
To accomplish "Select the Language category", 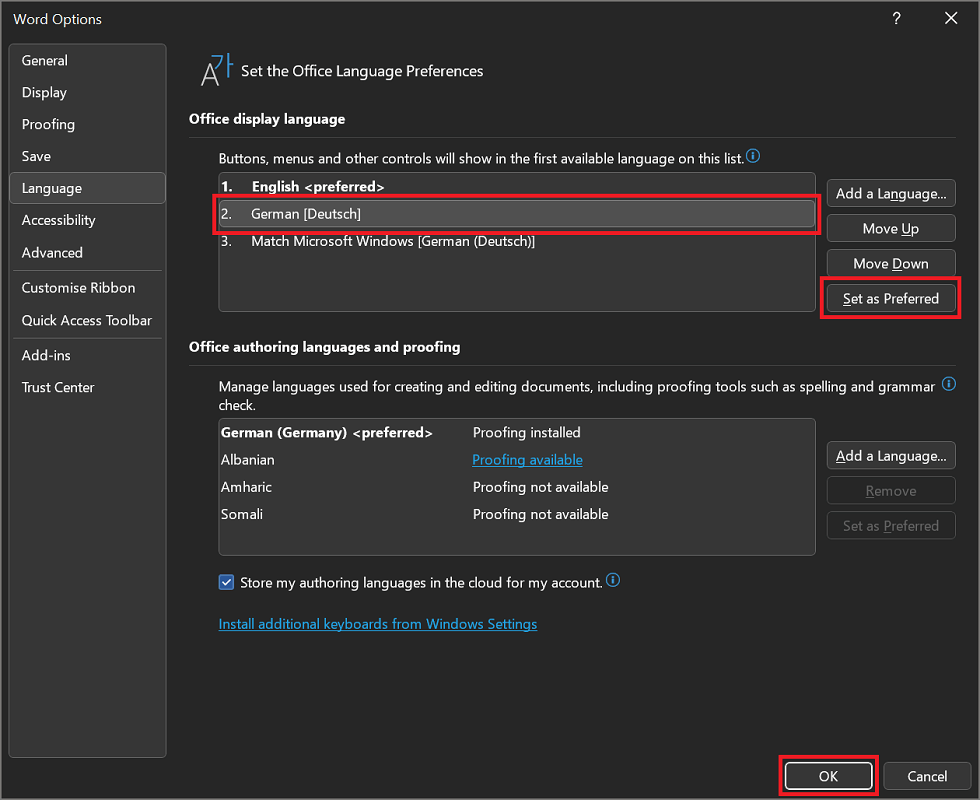I will [88, 188].
